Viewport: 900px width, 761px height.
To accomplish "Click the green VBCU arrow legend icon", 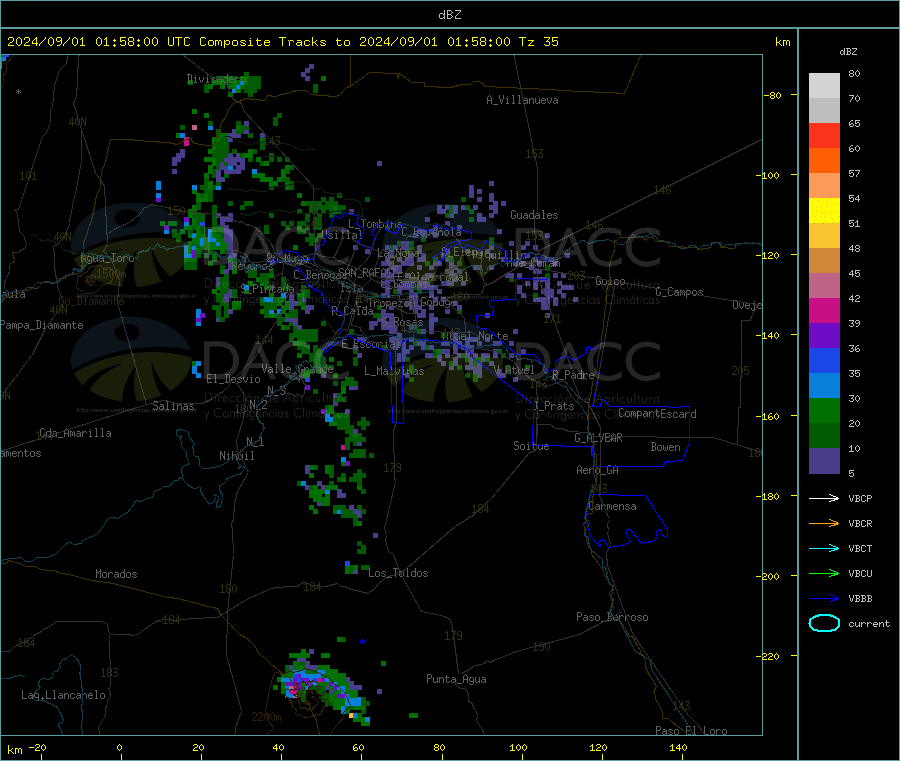I will pos(824,573).
